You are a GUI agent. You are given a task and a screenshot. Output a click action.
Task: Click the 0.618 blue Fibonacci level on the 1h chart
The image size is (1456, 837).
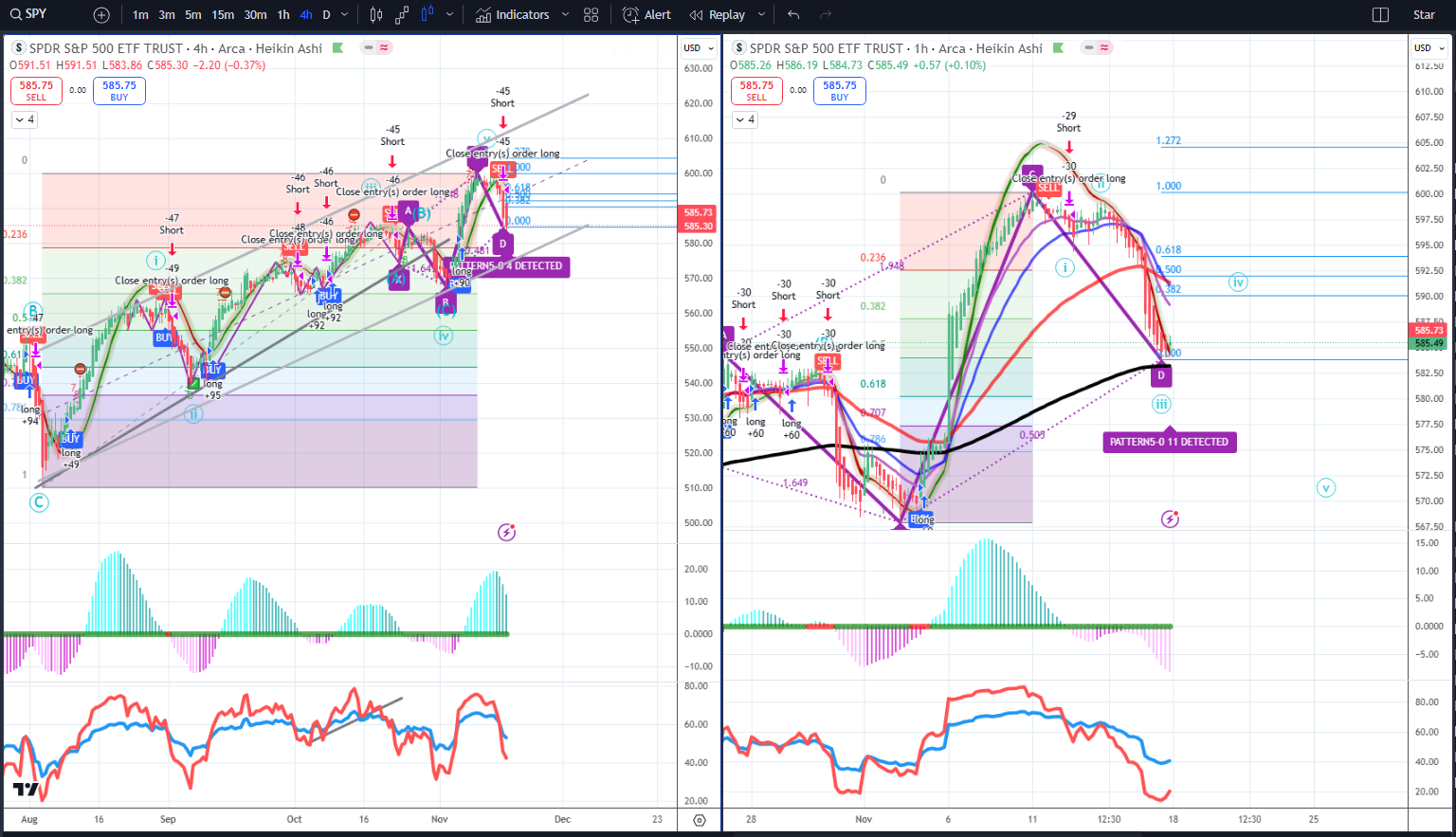1169,250
